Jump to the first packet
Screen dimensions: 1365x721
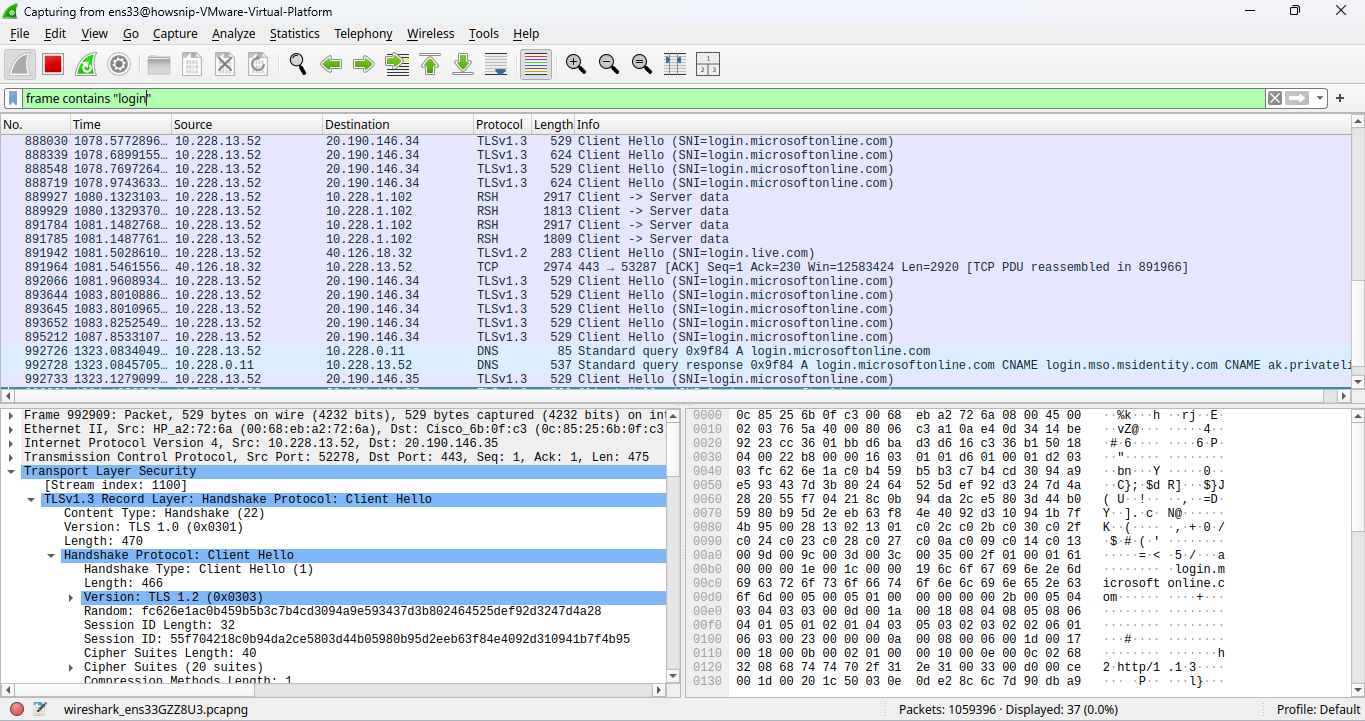pyautogui.click(x=430, y=64)
